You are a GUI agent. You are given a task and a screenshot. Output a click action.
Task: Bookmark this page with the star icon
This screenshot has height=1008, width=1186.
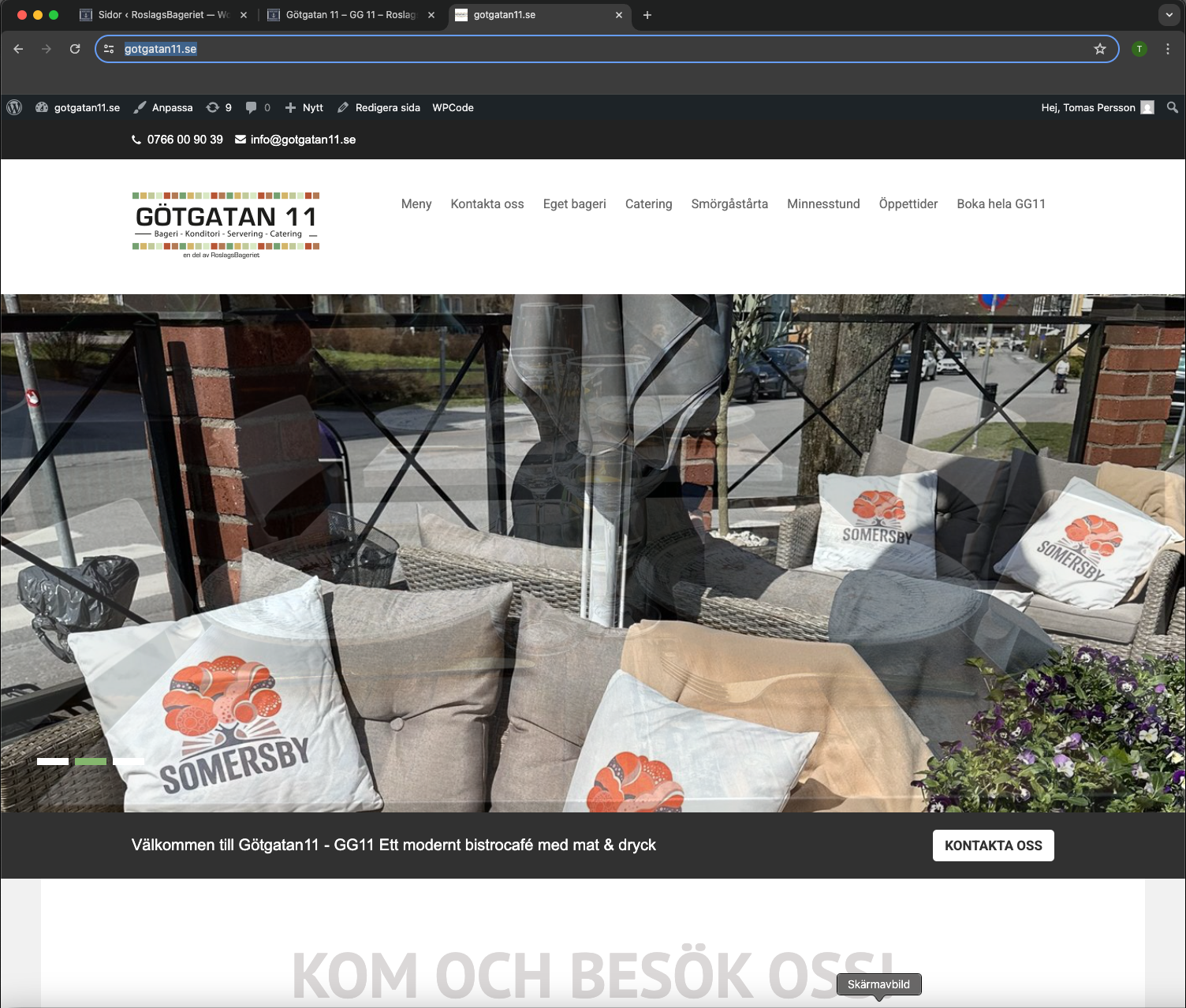coord(1100,49)
